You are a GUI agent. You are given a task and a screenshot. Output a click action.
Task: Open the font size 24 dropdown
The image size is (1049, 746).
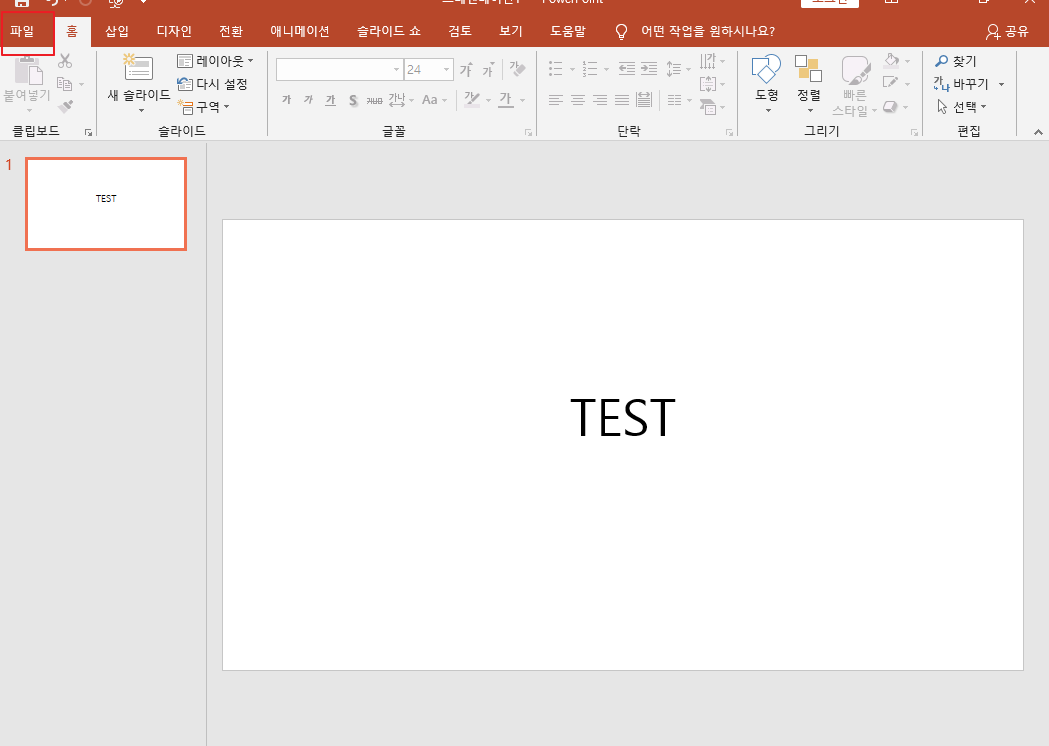point(446,70)
